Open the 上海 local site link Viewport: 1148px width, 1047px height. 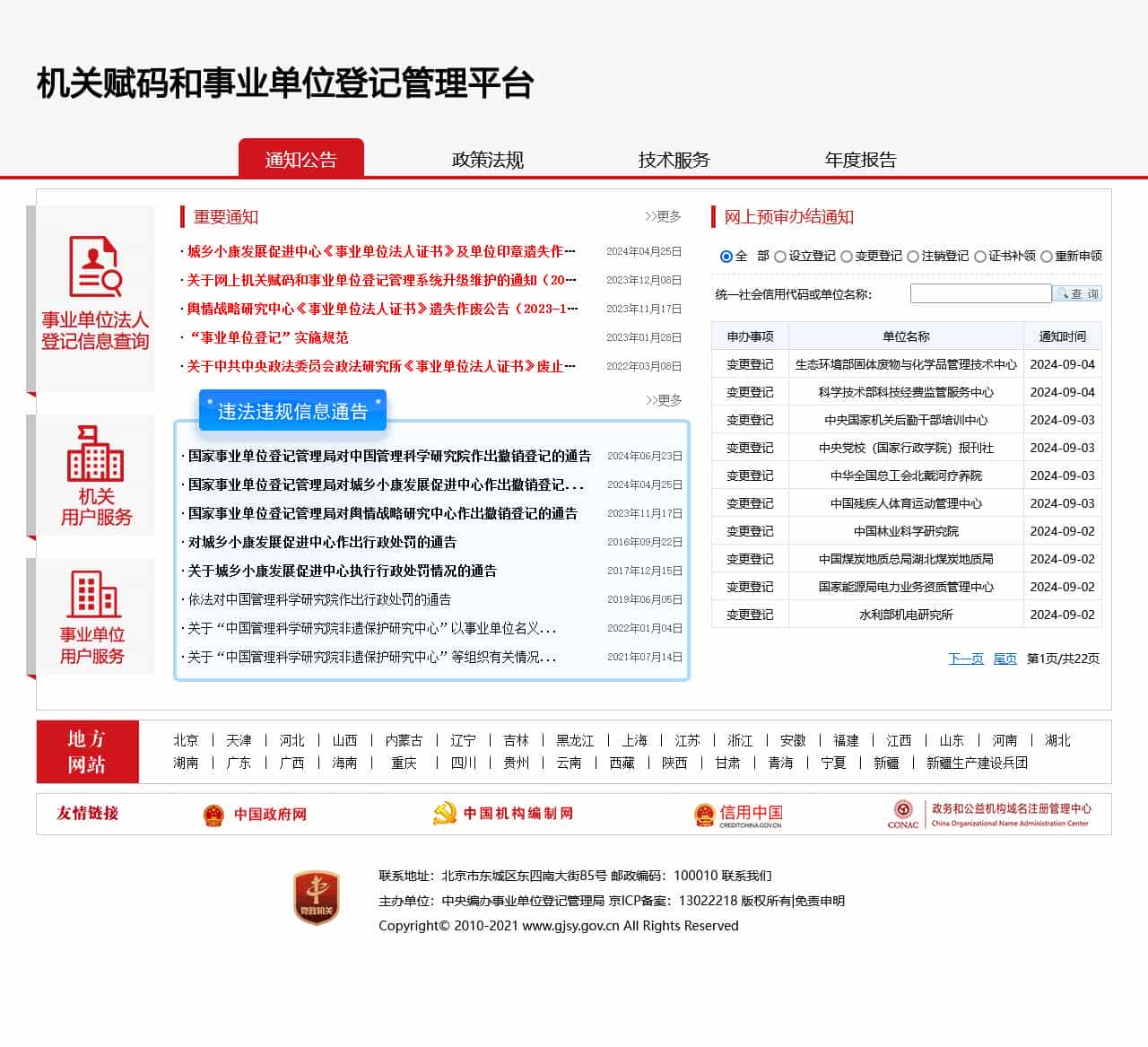pyautogui.click(x=634, y=740)
